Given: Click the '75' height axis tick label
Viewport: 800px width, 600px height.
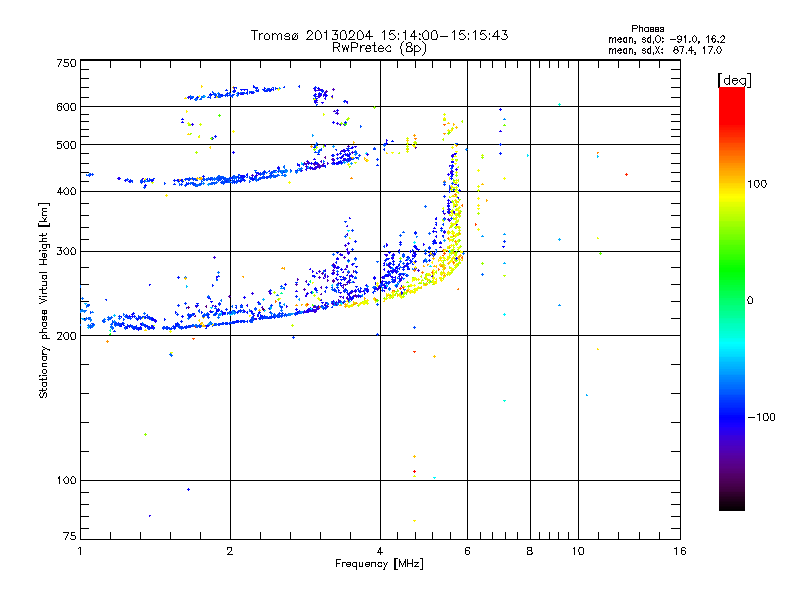Looking at the screenshot, I should [x=70, y=536].
